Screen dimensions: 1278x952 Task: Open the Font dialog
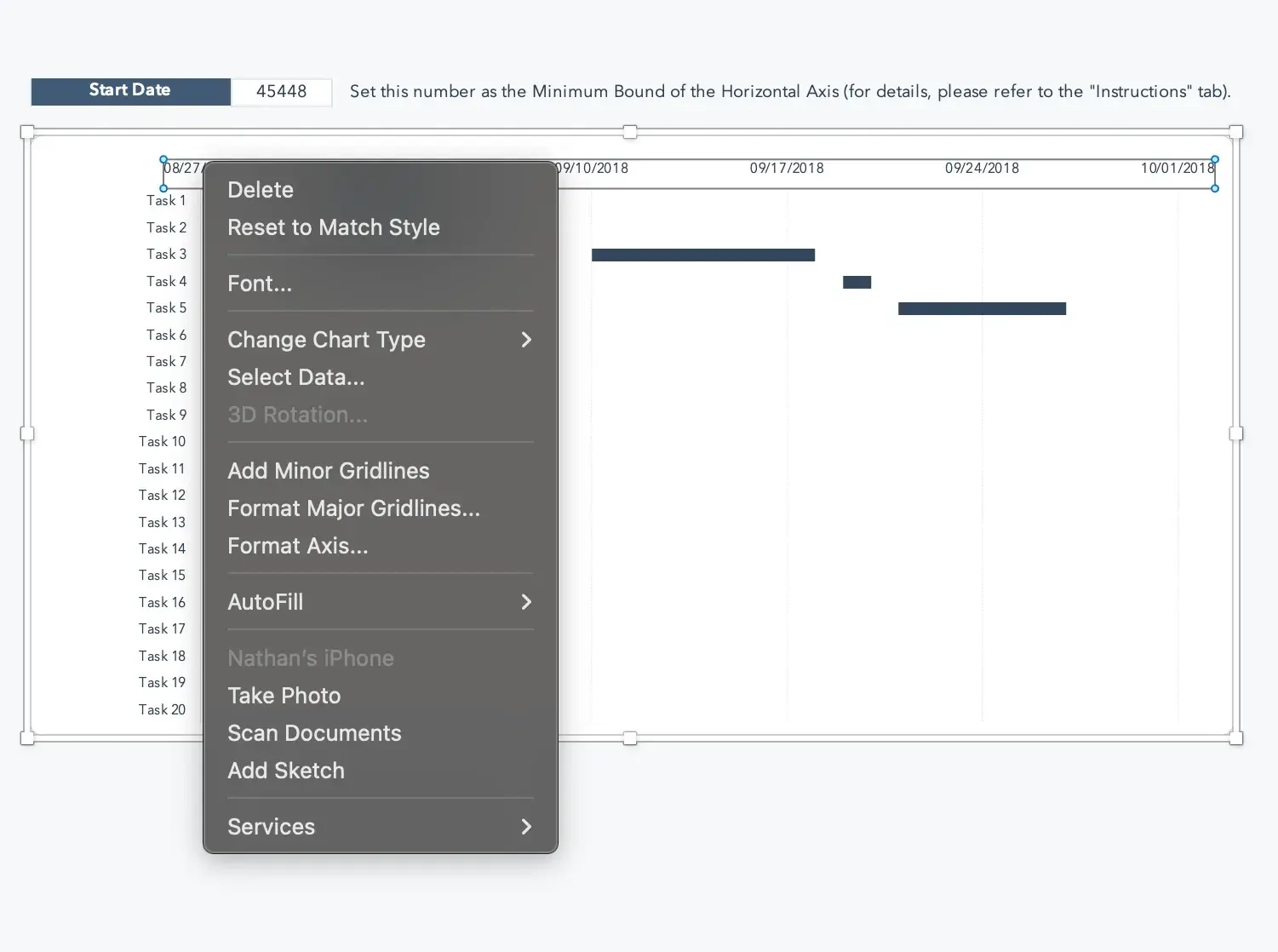point(260,283)
